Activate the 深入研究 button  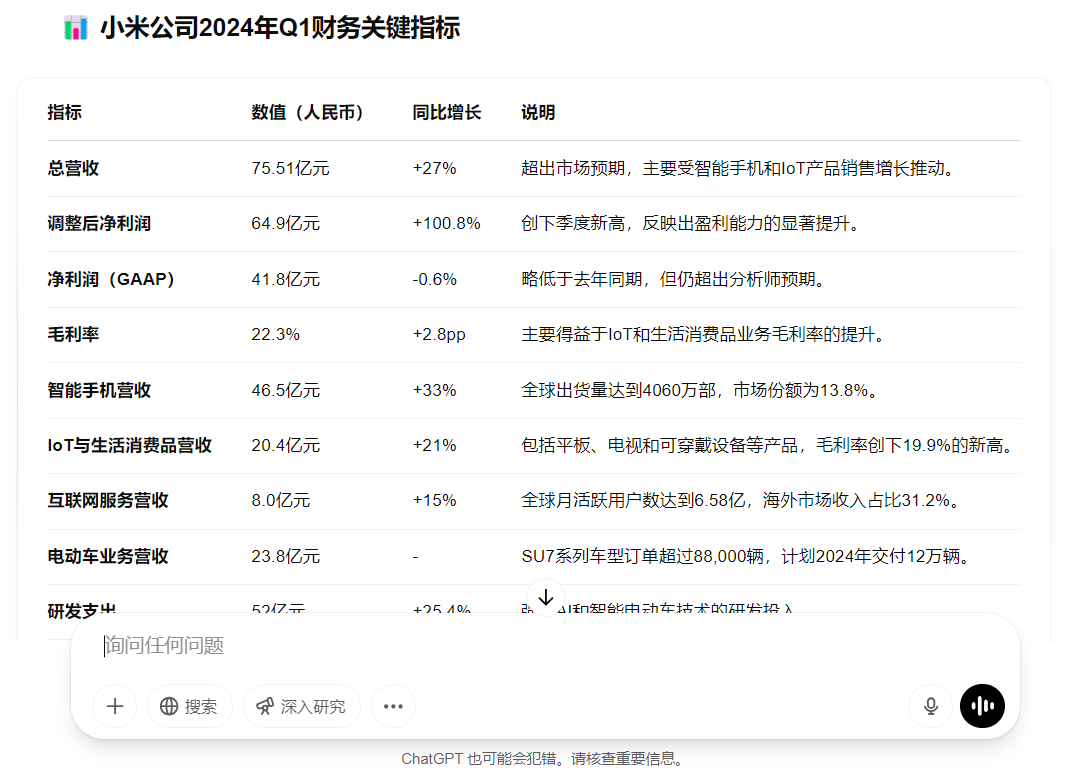301,706
